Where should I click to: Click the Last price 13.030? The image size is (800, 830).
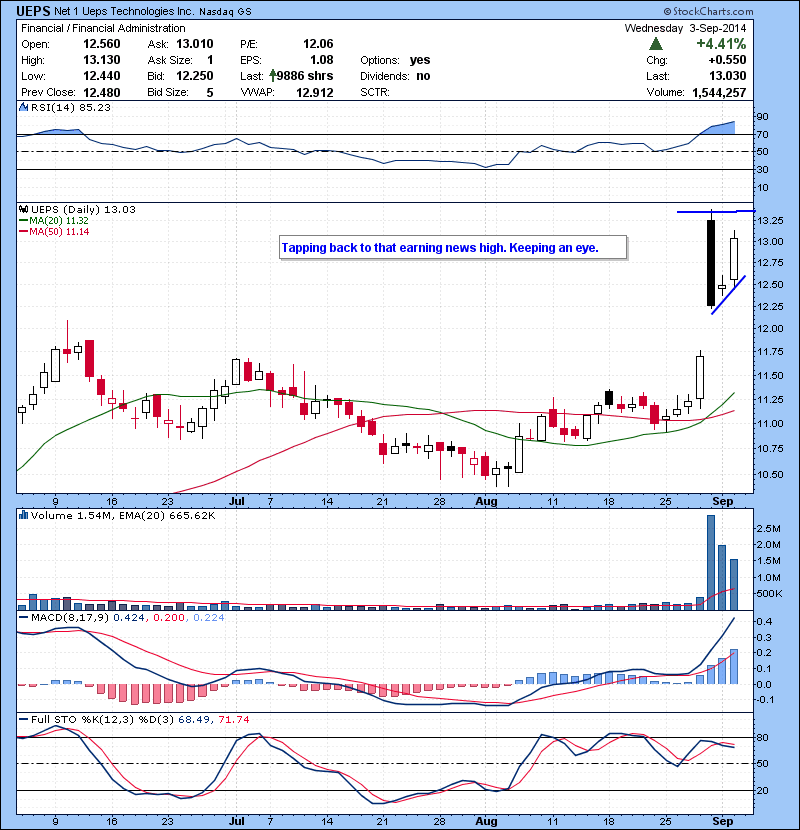[727, 76]
